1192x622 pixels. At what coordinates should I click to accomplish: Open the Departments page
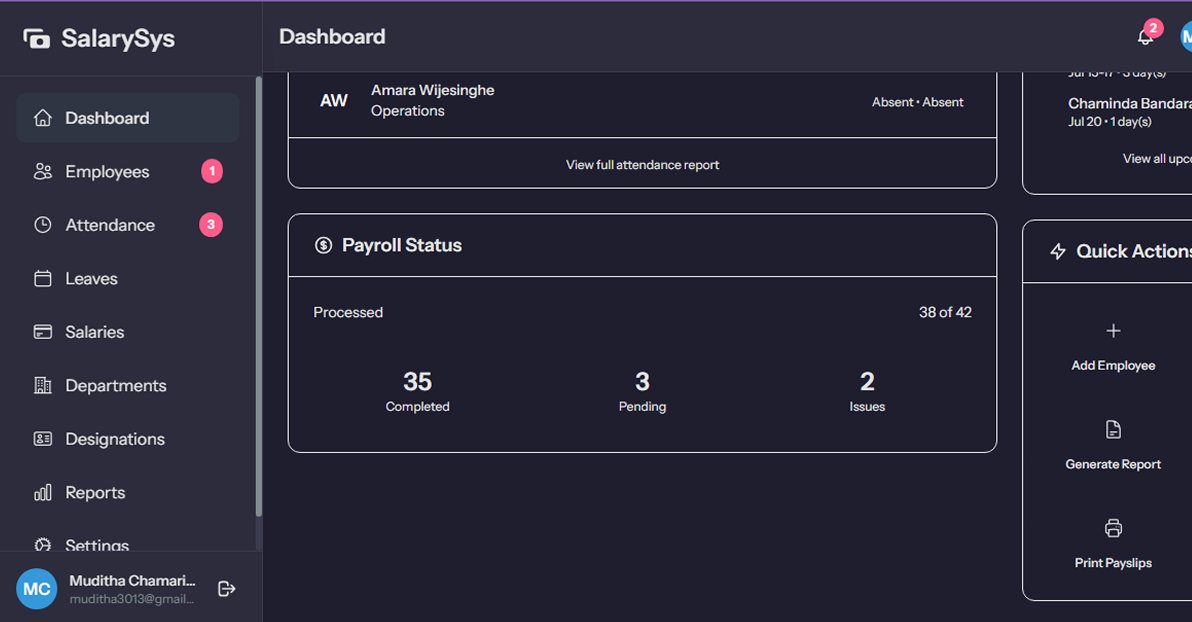tap(115, 386)
